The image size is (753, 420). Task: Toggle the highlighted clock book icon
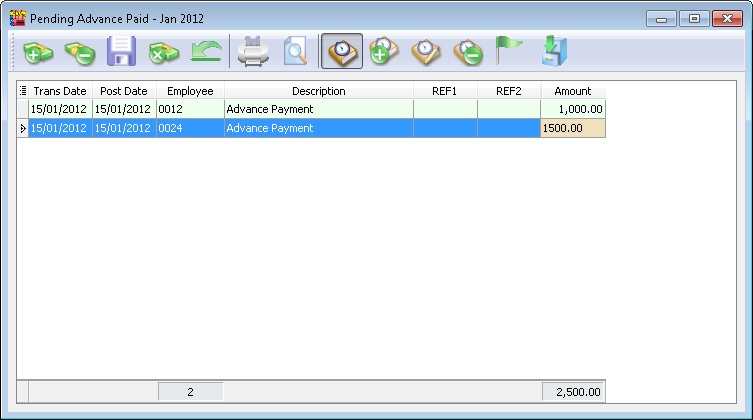(x=342, y=51)
